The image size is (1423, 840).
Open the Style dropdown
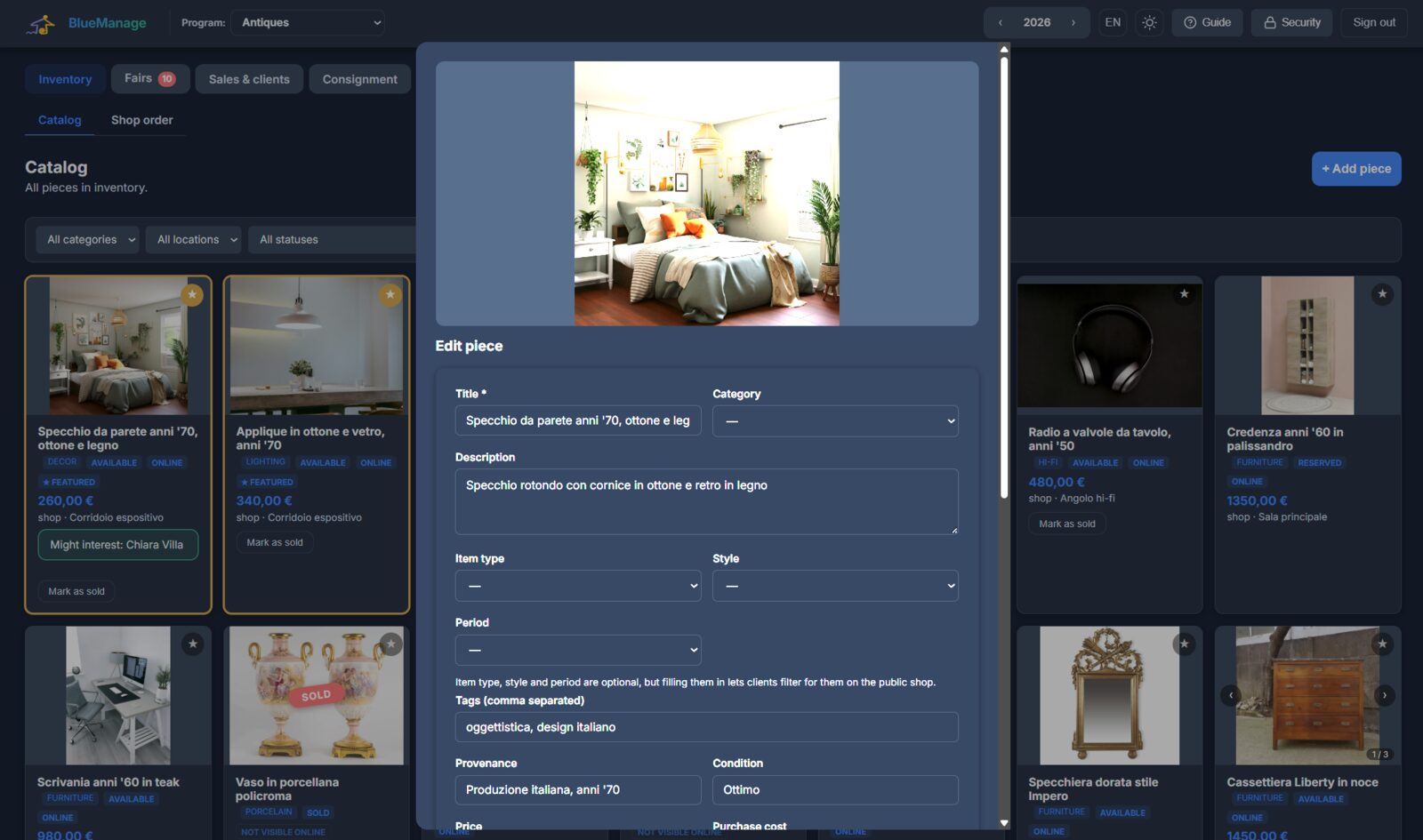click(835, 586)
